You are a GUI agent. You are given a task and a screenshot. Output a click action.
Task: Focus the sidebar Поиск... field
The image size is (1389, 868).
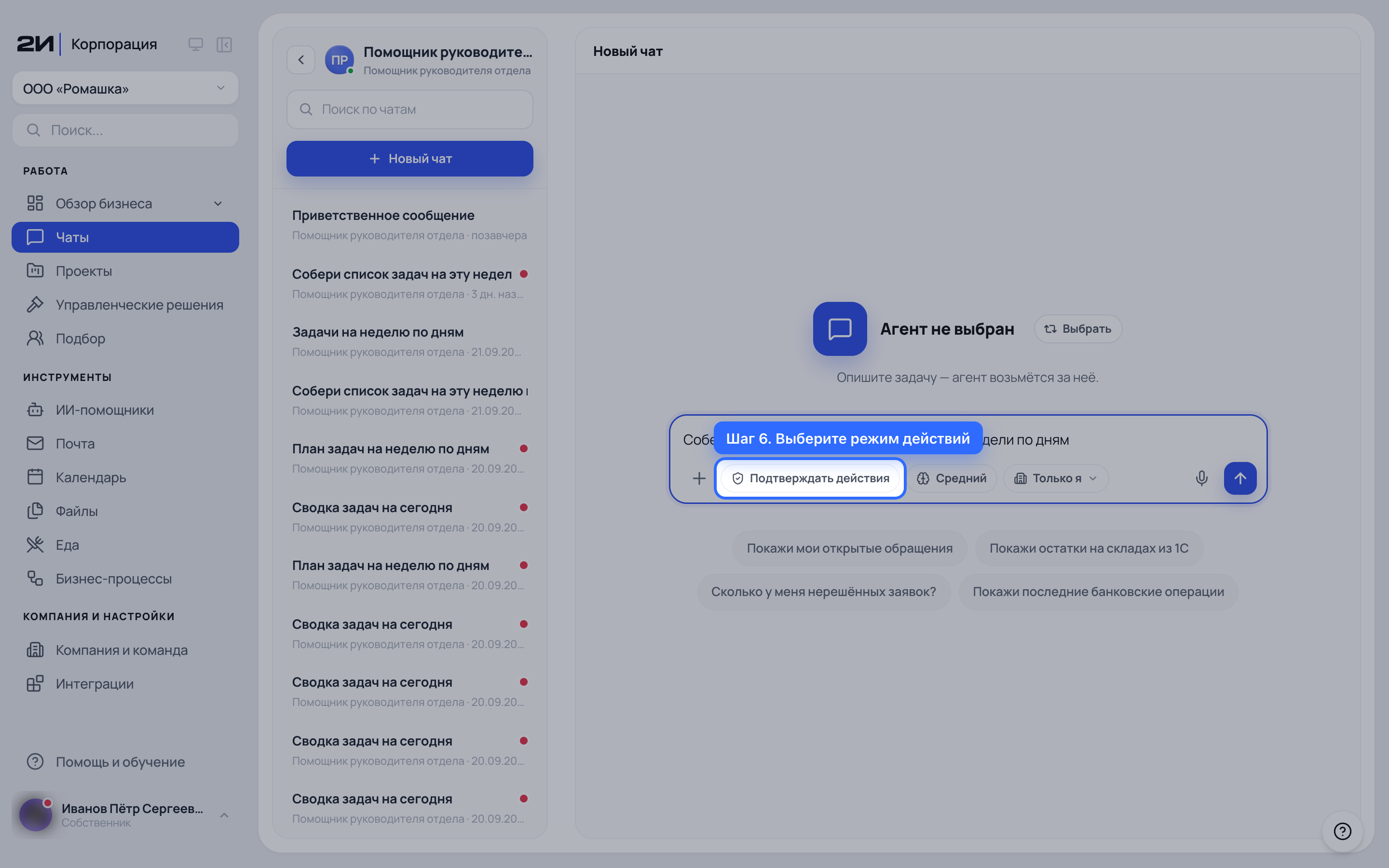coord(125,130)
